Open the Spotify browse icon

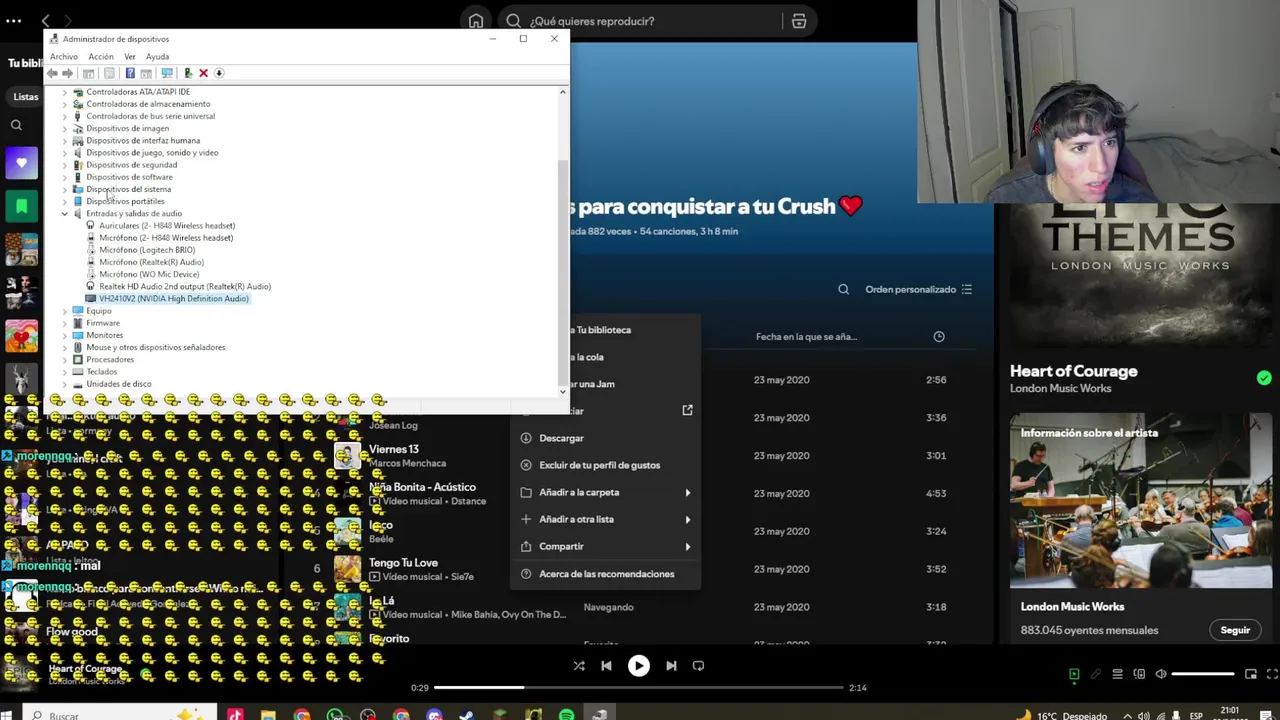point(799,21)
